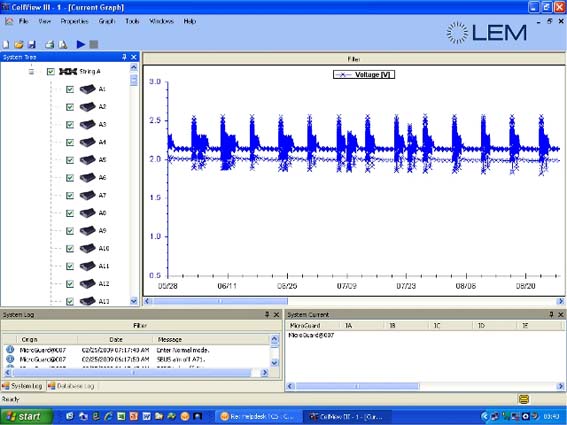
Task: Open the Tools menu
Action: click(x=132, y=21)
